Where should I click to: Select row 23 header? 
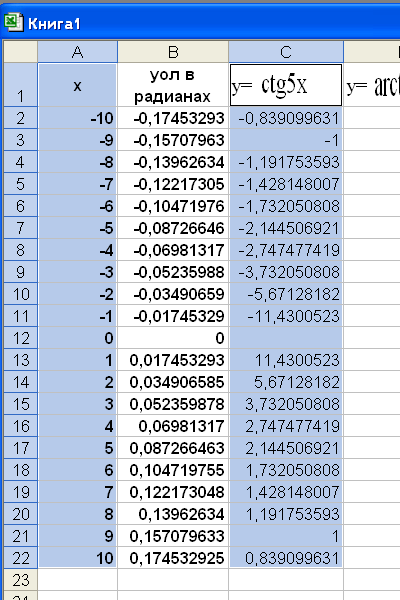point(21,580)
